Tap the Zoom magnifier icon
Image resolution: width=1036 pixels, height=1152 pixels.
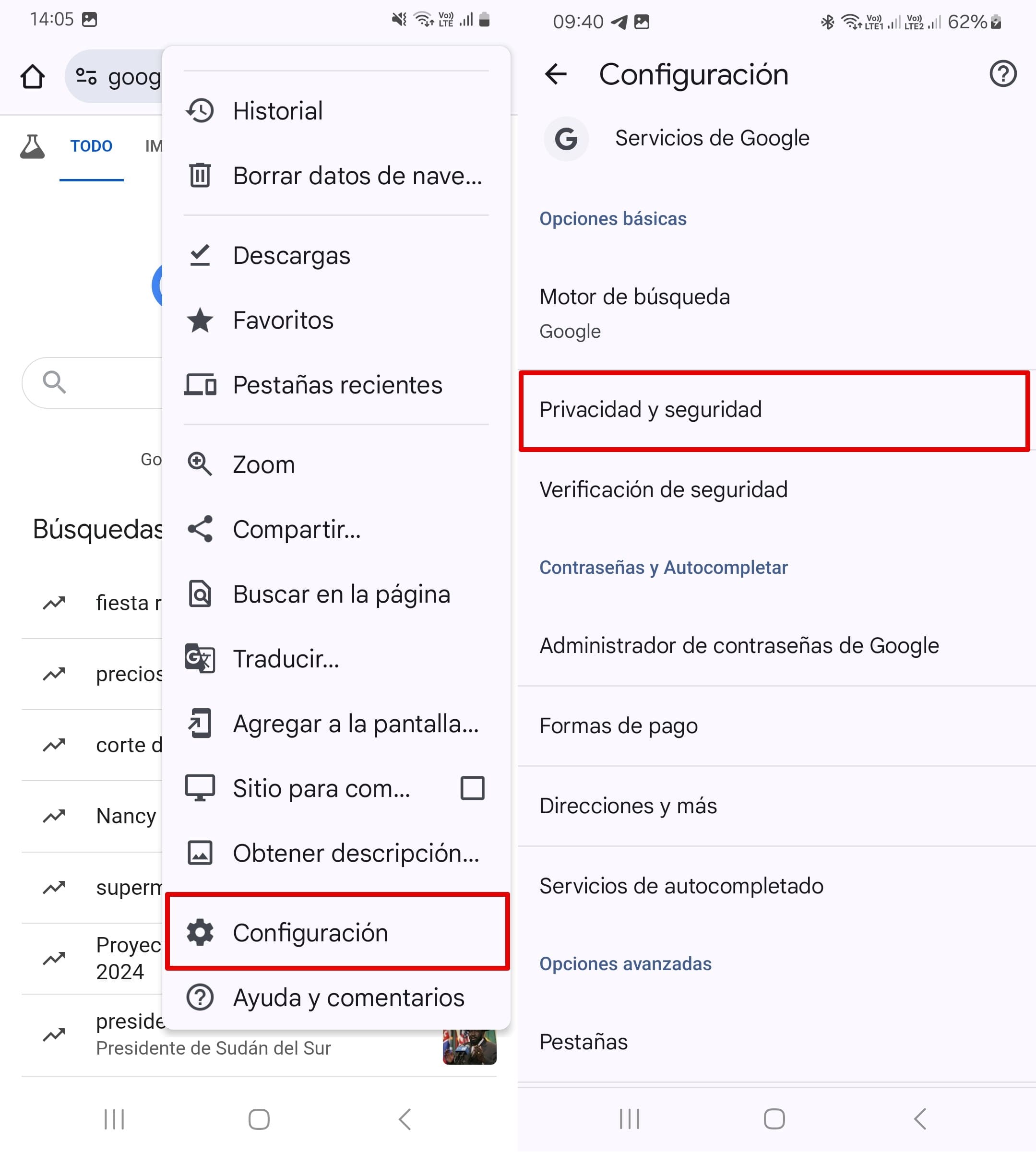pyautogui.click(x=200, y=464)
